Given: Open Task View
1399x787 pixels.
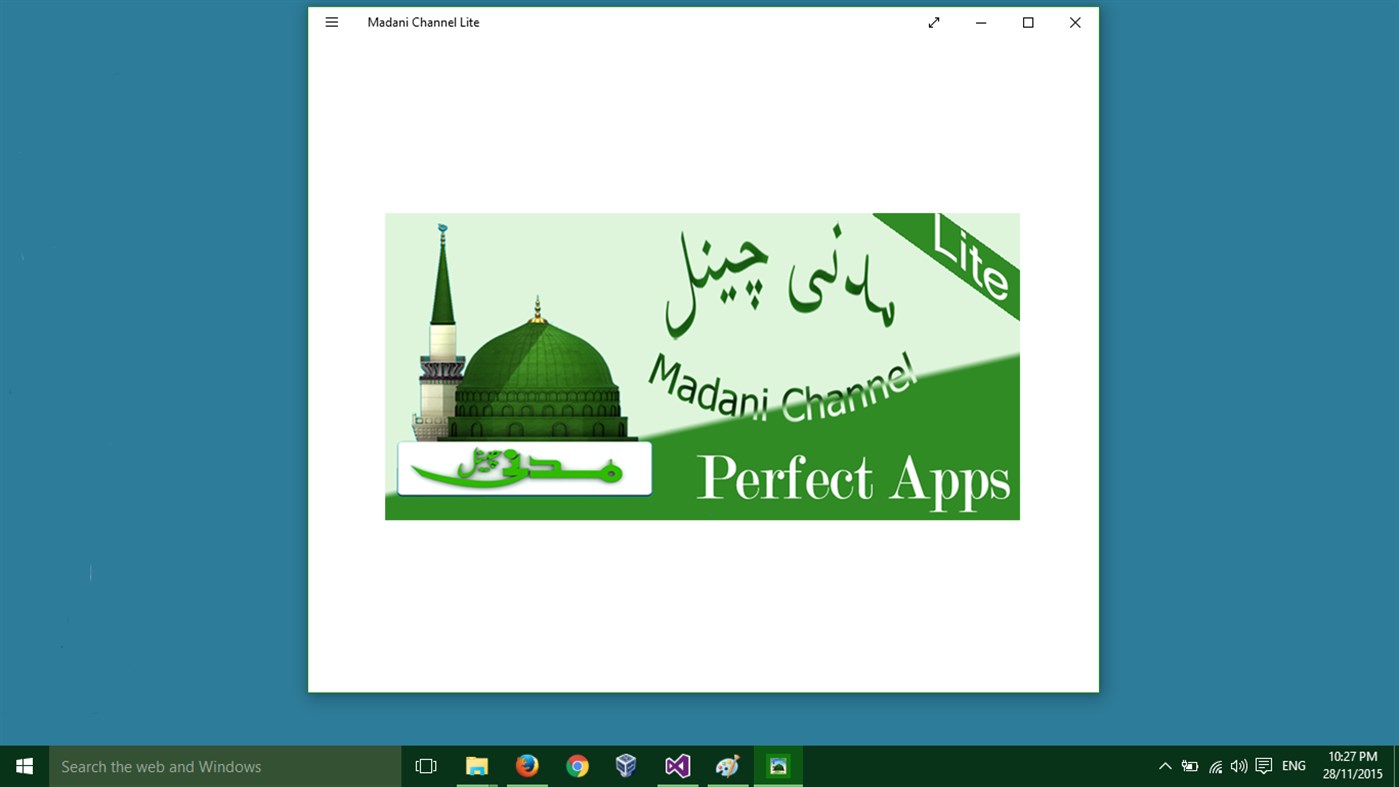Looking at the screenshot, I should (x=426, y=765).
